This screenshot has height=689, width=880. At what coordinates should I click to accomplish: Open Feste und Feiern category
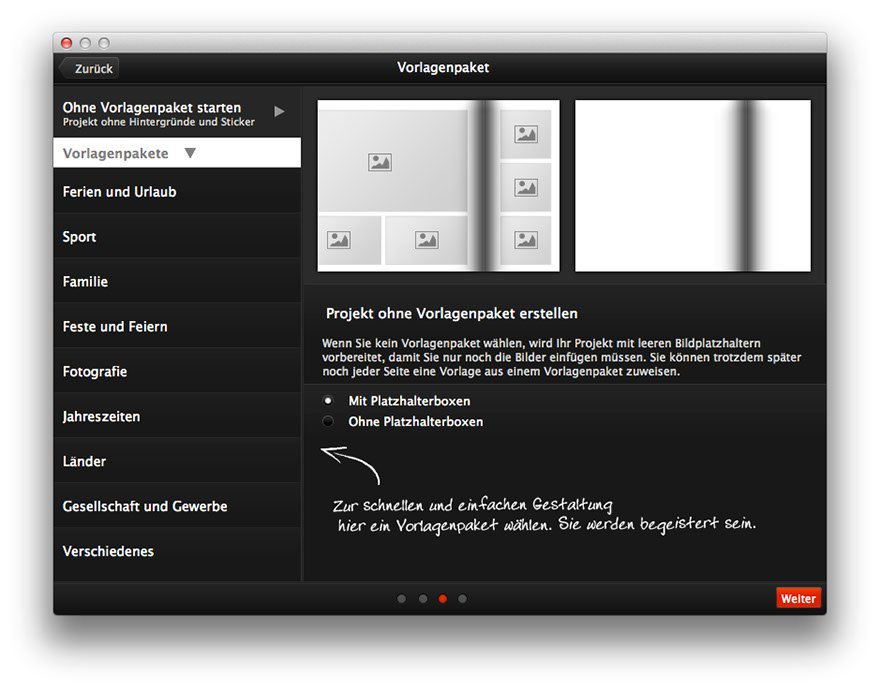coord(177,327)
